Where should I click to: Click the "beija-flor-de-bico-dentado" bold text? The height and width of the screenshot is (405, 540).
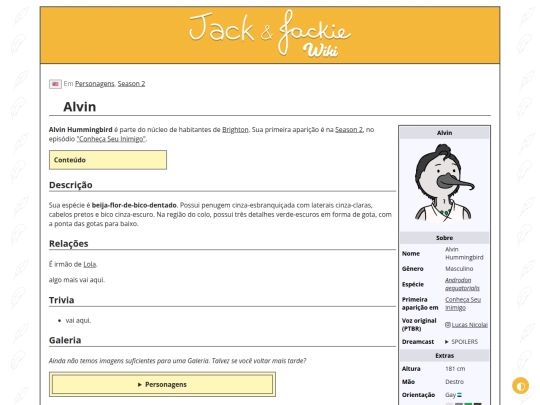[x=134, y=205]
